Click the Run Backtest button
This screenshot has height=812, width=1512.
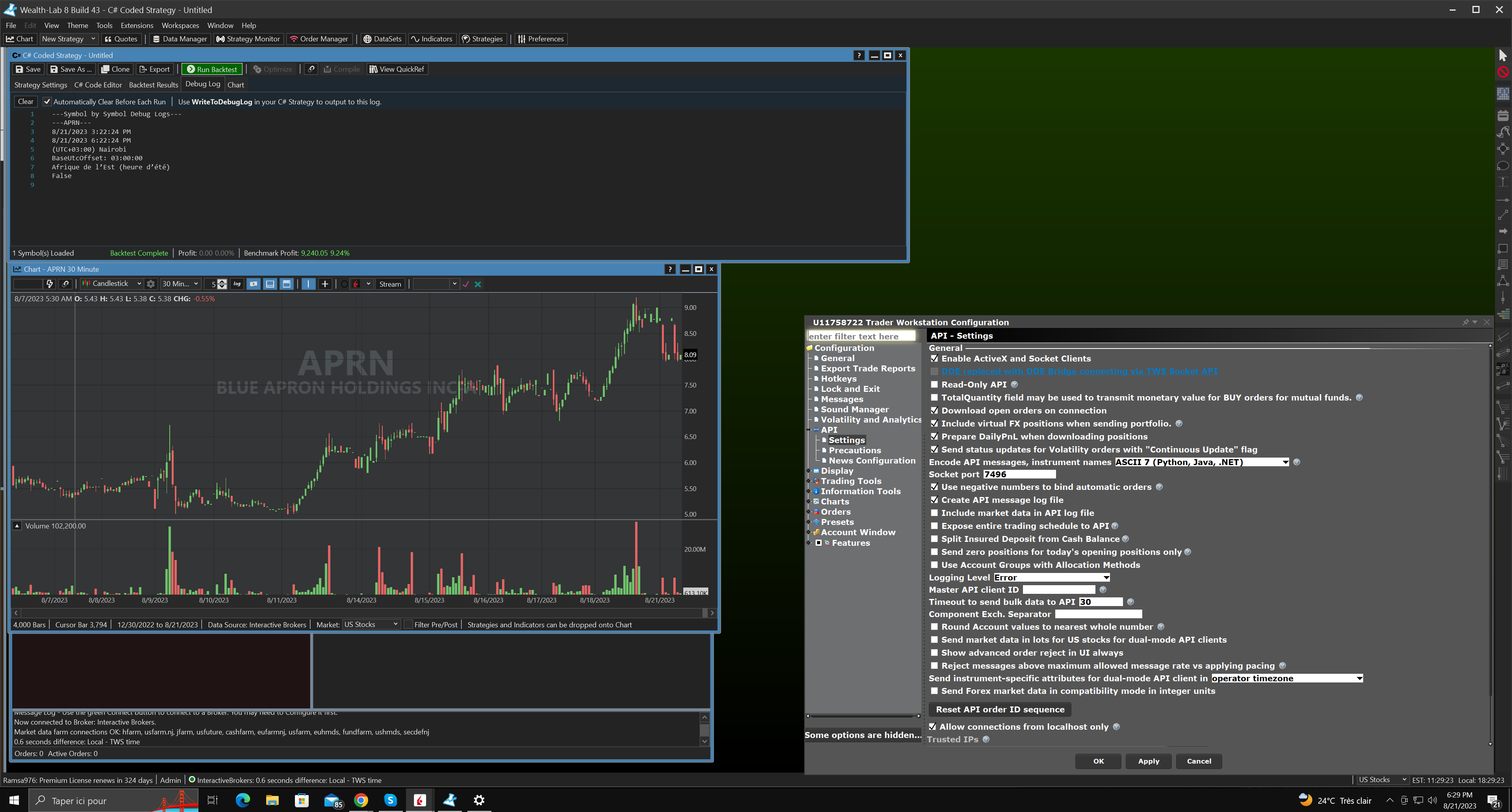point(211,69)
